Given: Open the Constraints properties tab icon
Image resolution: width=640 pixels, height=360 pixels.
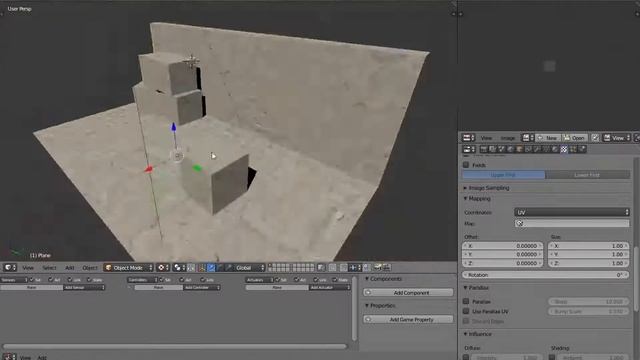Looking at the screenshot, I should point(528,149).
